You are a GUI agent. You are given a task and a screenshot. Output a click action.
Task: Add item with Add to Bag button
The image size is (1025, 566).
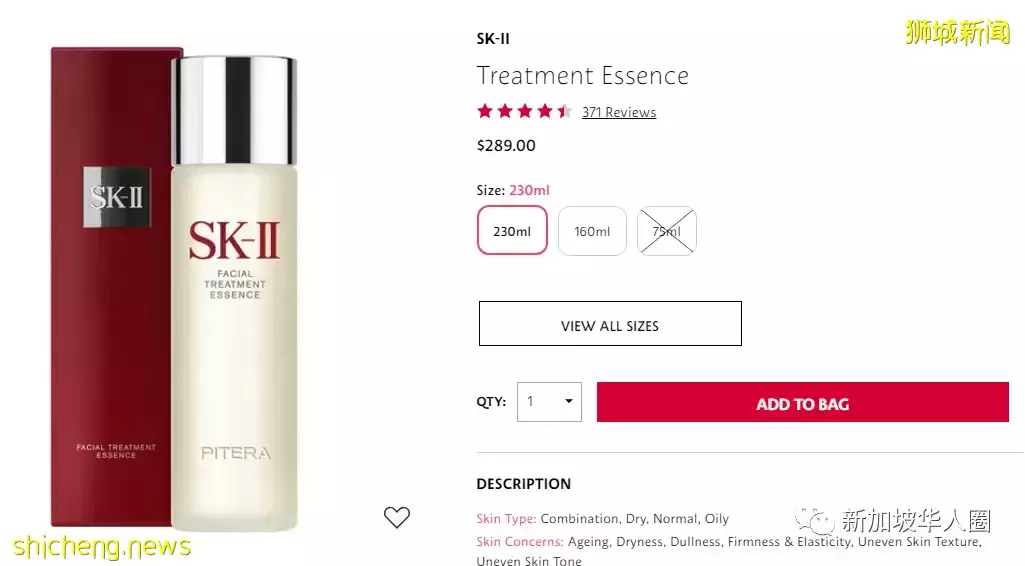(803, 402)
